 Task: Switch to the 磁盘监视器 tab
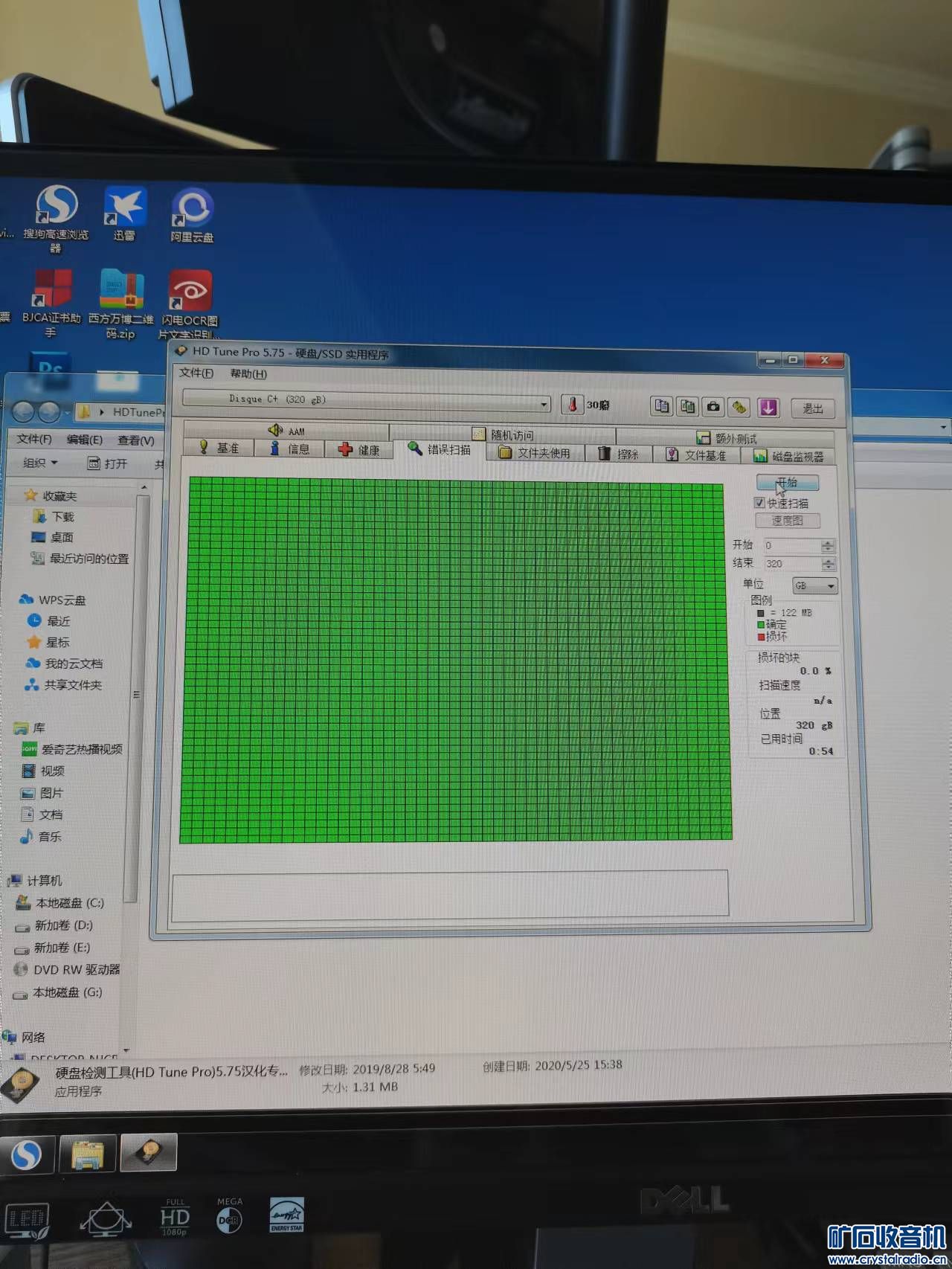click(x=788, y=456)
